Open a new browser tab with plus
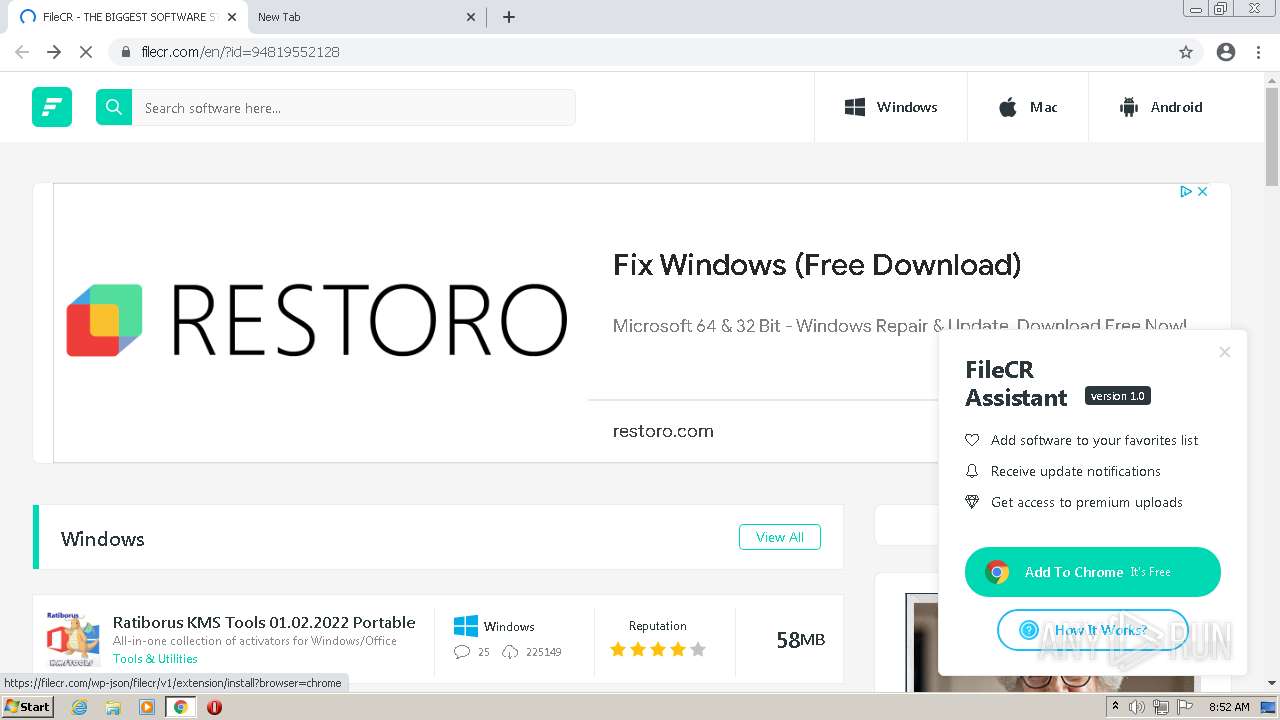This screenshot has width=1280, height=720. coord(509,17)
